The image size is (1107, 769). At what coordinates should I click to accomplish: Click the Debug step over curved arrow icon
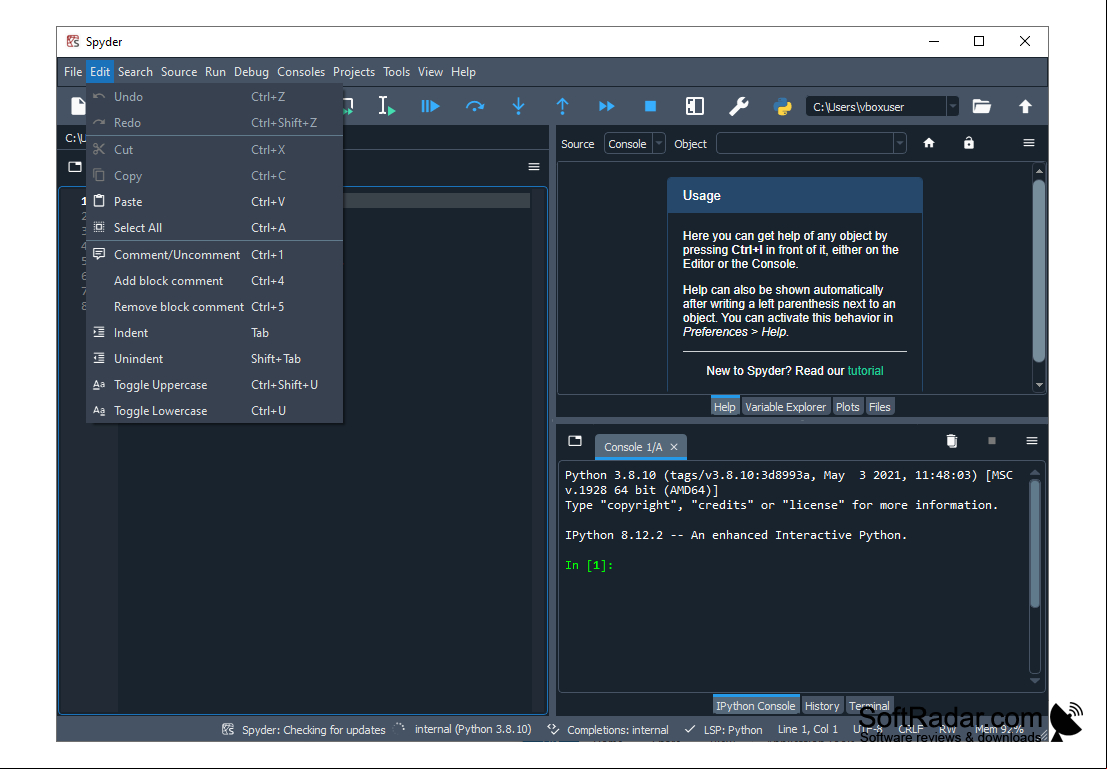[x=474, y=107]
